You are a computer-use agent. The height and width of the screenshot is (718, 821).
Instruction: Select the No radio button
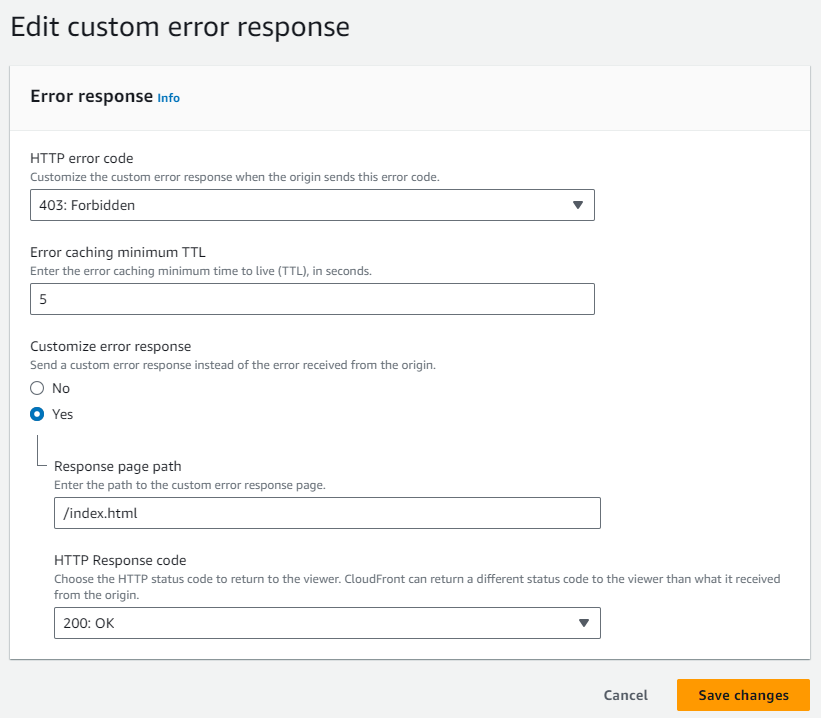(x=37, y=388)
